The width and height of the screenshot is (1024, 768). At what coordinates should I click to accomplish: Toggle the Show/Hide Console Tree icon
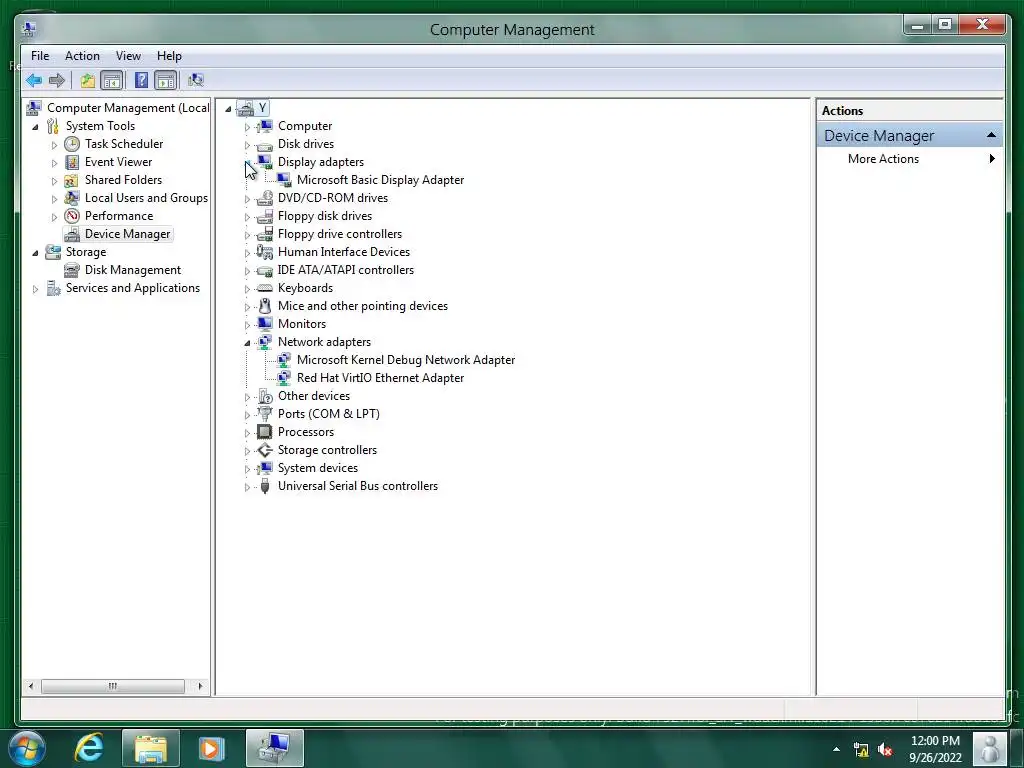tap(112, 80)
